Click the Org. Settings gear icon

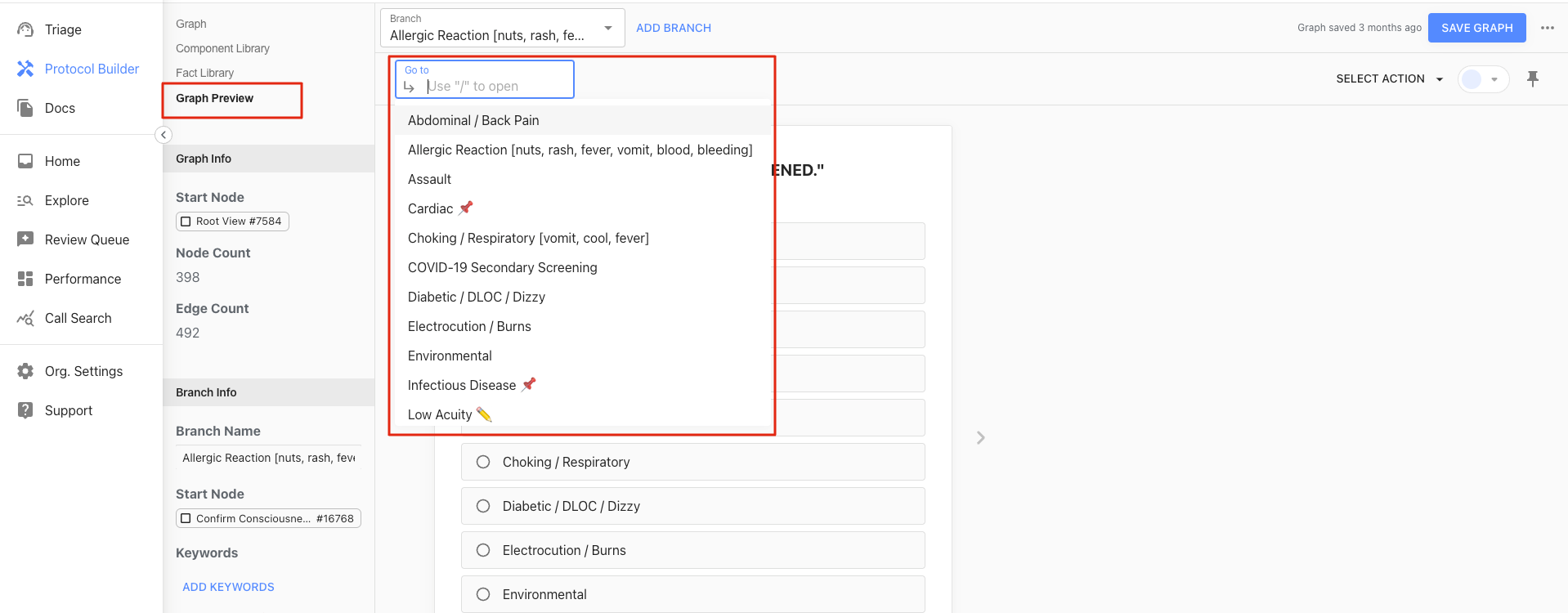[25, 371]
